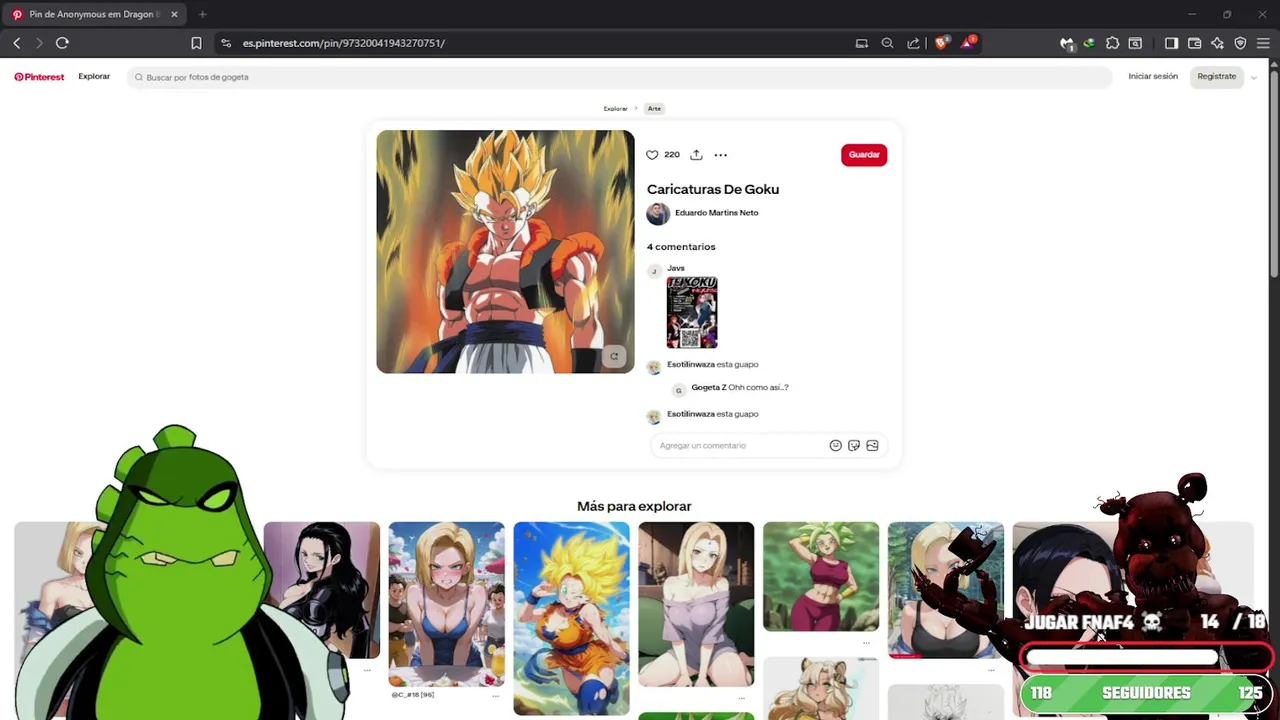Click Eduardo Martins Neto avatar
The image size is (1280, 720).
(658, 214)
